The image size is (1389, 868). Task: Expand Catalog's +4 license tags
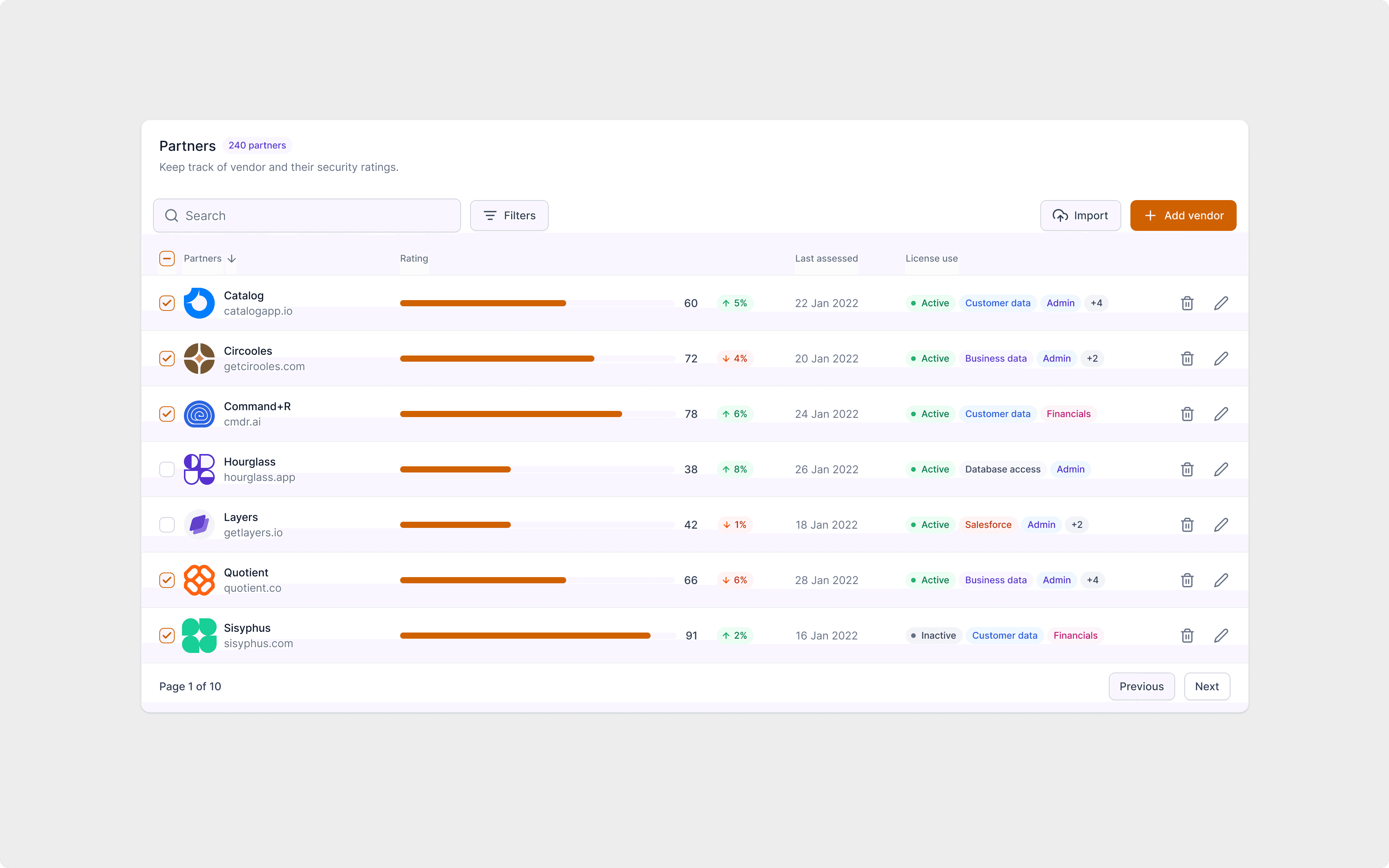(1096, 303)
